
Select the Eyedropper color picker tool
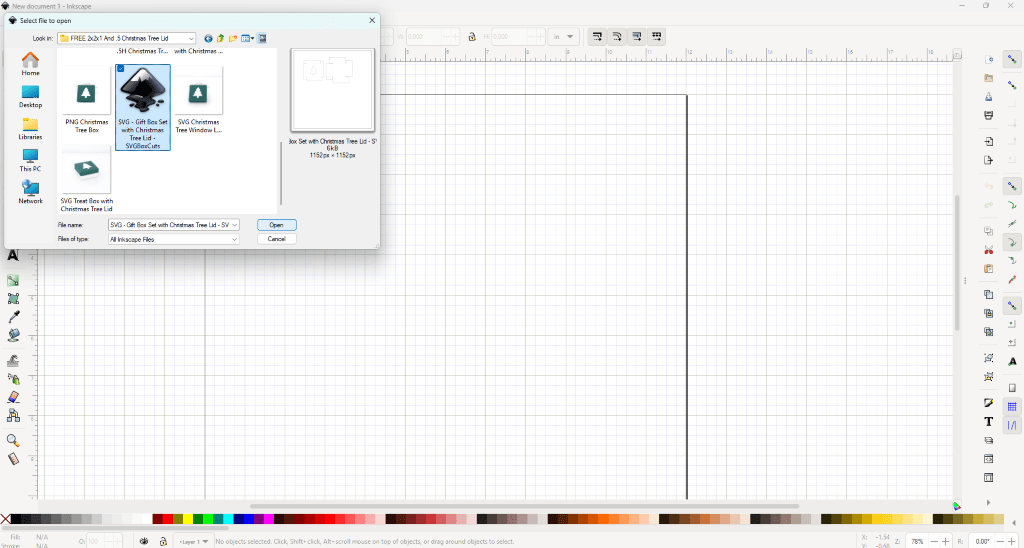tap(14, 317)
